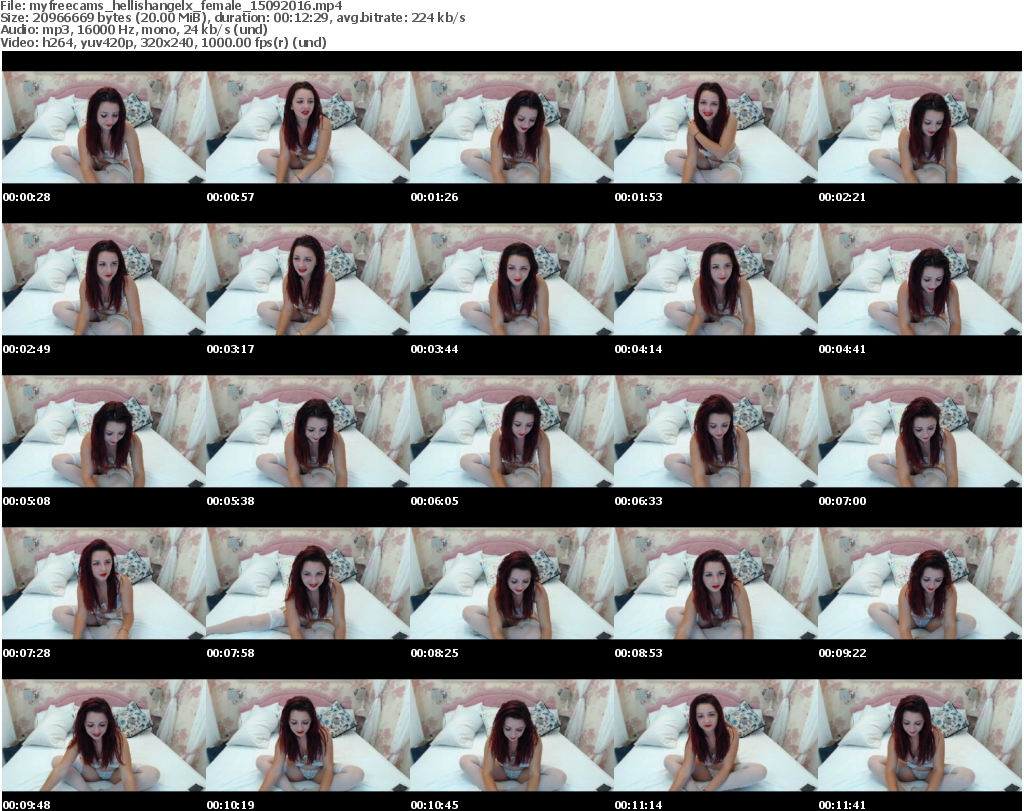Select the time caption '00:07:58'
1024x811 pixels.
pyautogui.click(x=231, y=653)
